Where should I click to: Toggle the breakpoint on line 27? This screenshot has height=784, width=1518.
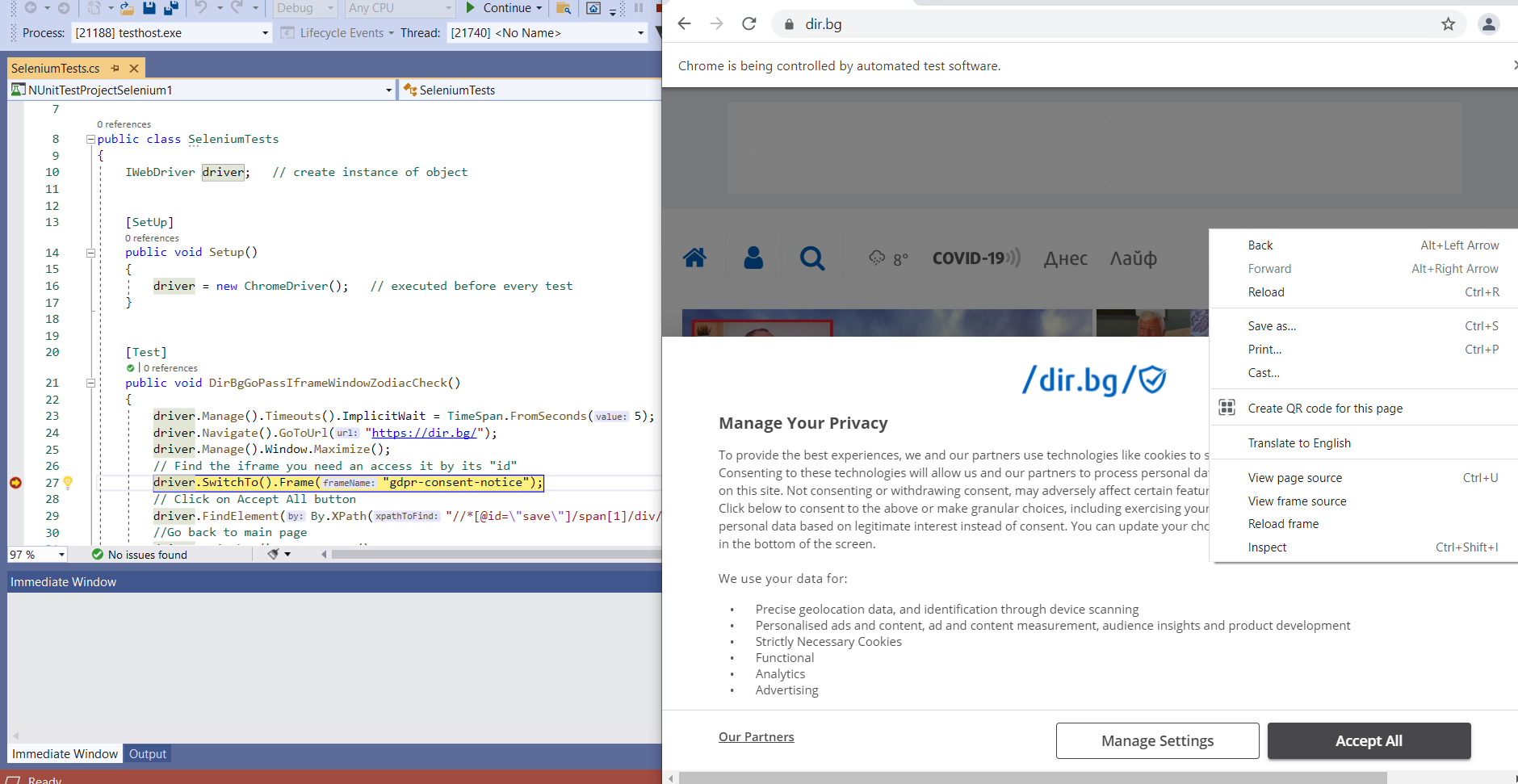pos(15,483)
